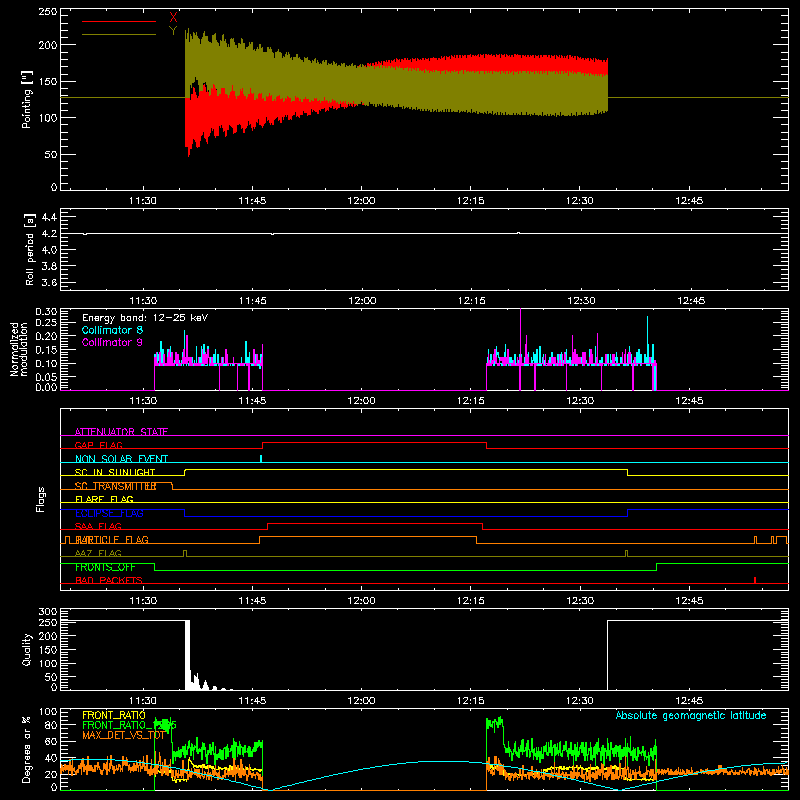Click the ATTENUATOR_STATE flag label
The image size is (800, 800).
point(121,432)
